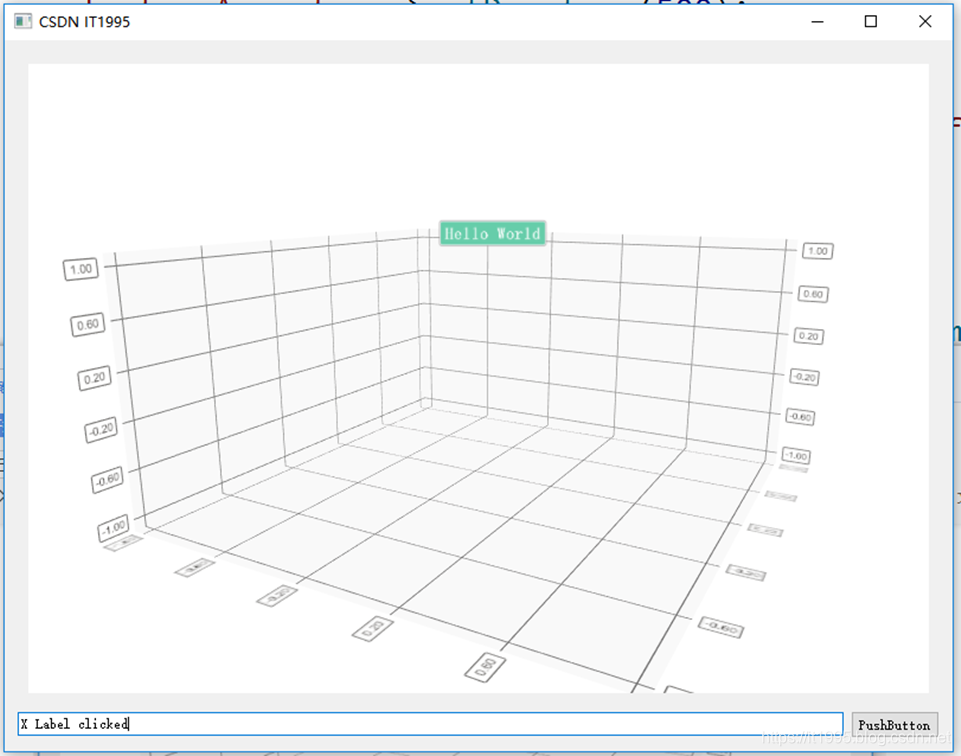Image resolution: width=961 pixels, height=756 pixels.
Task: Click the 0.20 label on the left axis
Action: (93, 378)
